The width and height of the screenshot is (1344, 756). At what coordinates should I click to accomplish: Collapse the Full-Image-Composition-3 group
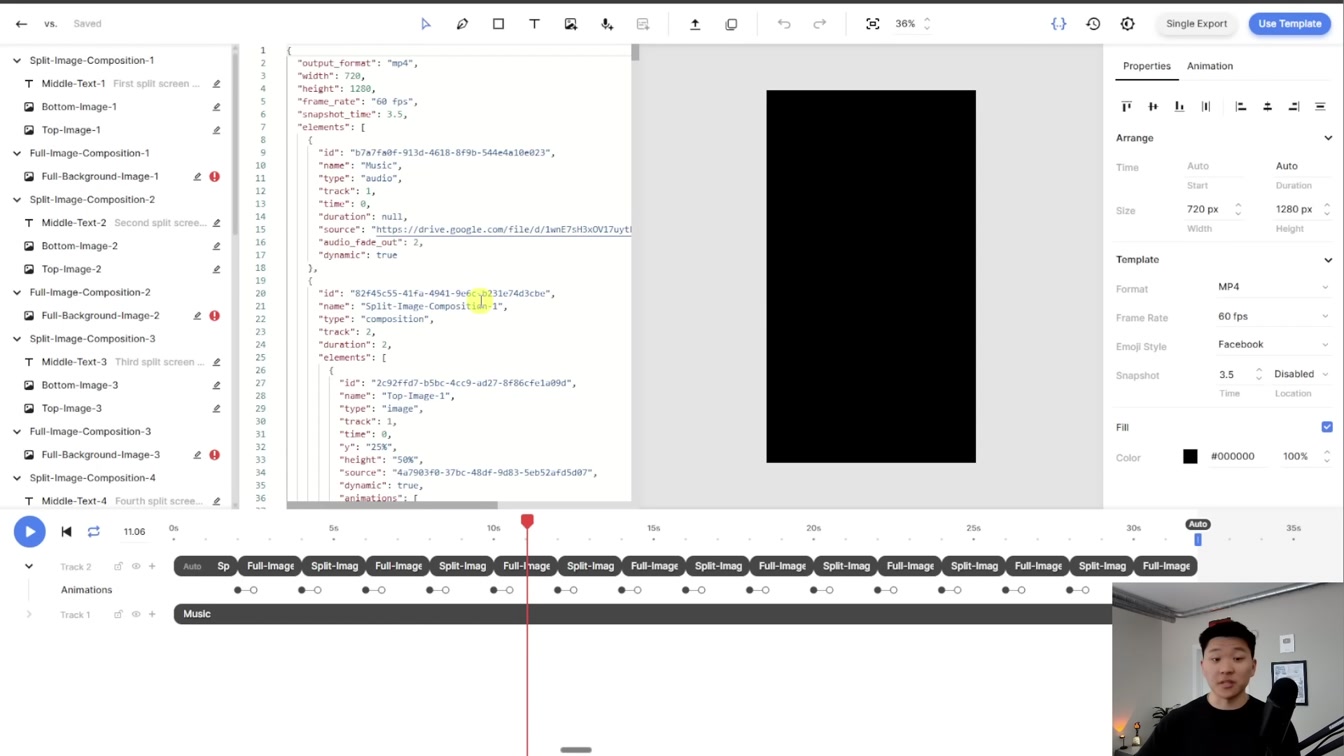click(x=17, y=432)
